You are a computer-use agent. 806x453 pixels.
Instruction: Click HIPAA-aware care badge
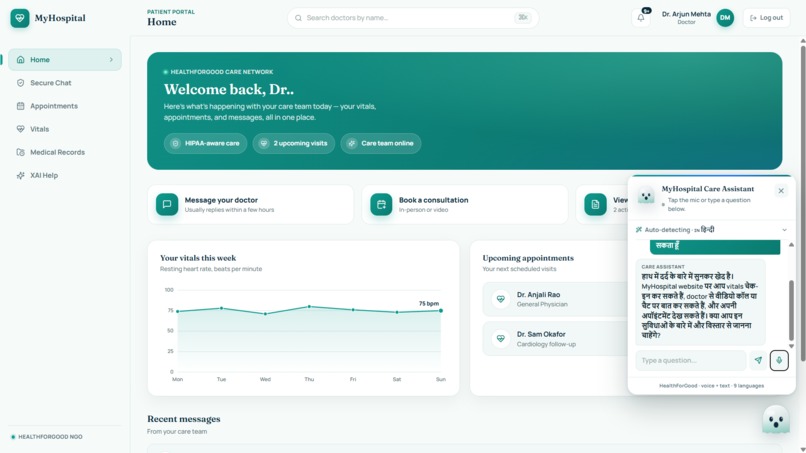(x=206, y=143)
